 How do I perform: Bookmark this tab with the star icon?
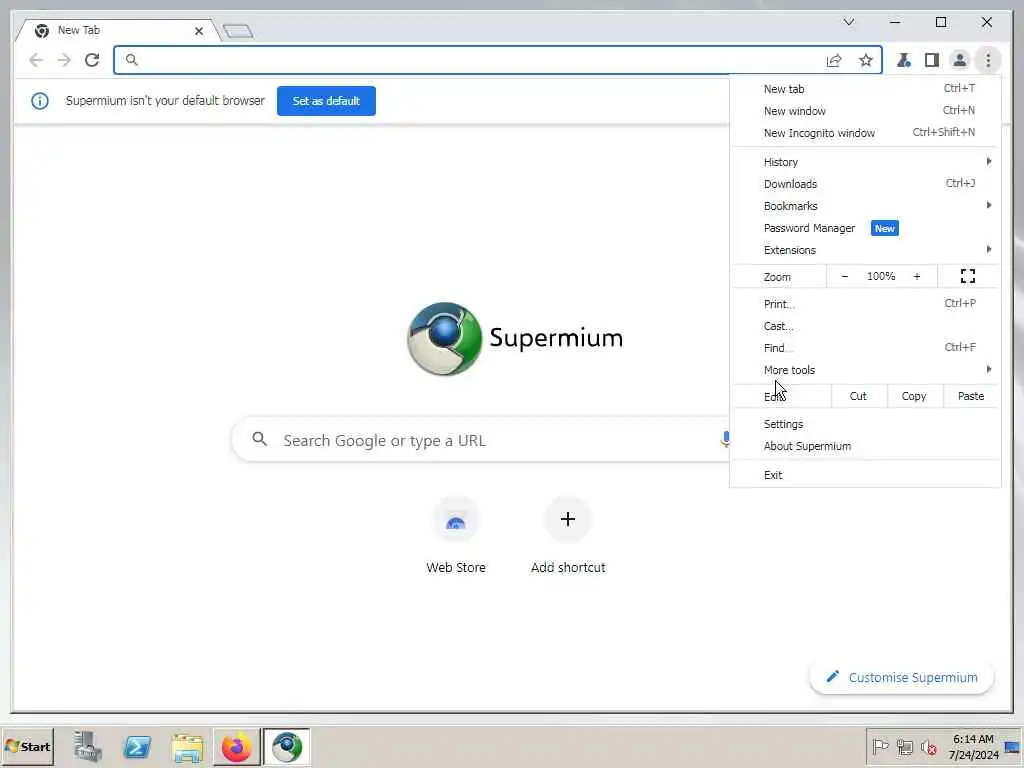click(865, 61)
